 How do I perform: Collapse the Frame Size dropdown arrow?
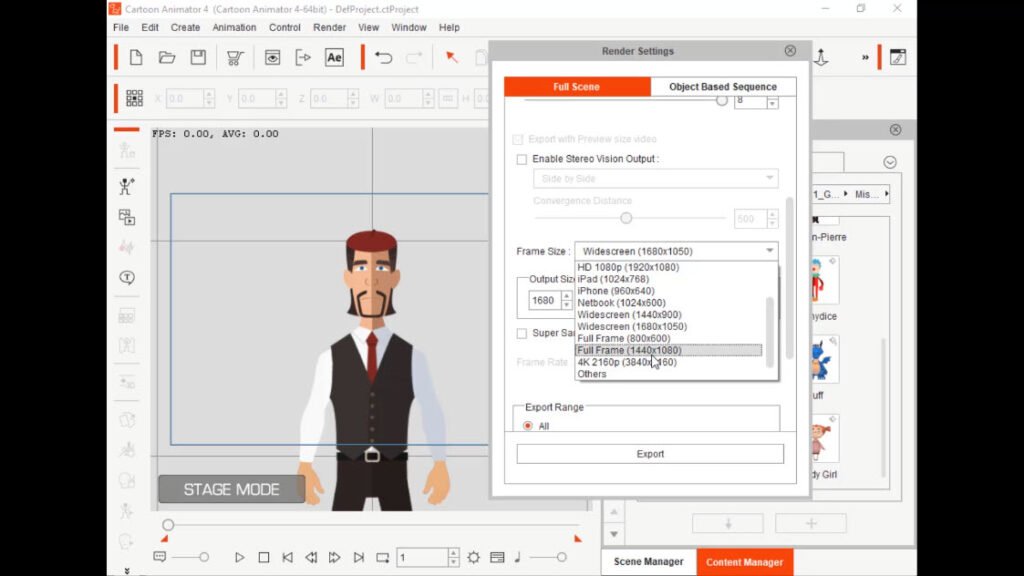(769, 251)
